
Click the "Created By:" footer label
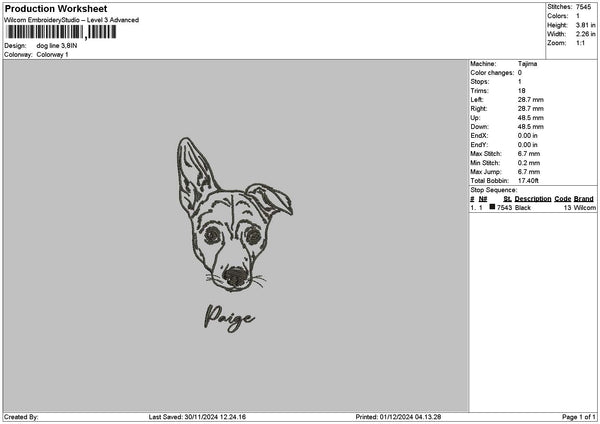[21, 417]
